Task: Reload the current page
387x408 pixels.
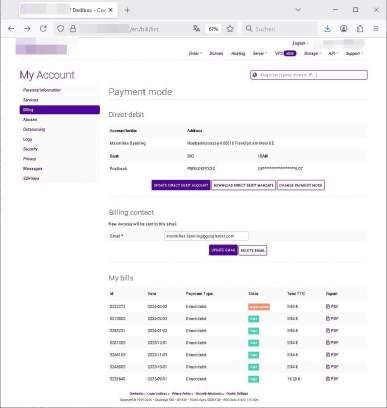Action: click(43, 29)
